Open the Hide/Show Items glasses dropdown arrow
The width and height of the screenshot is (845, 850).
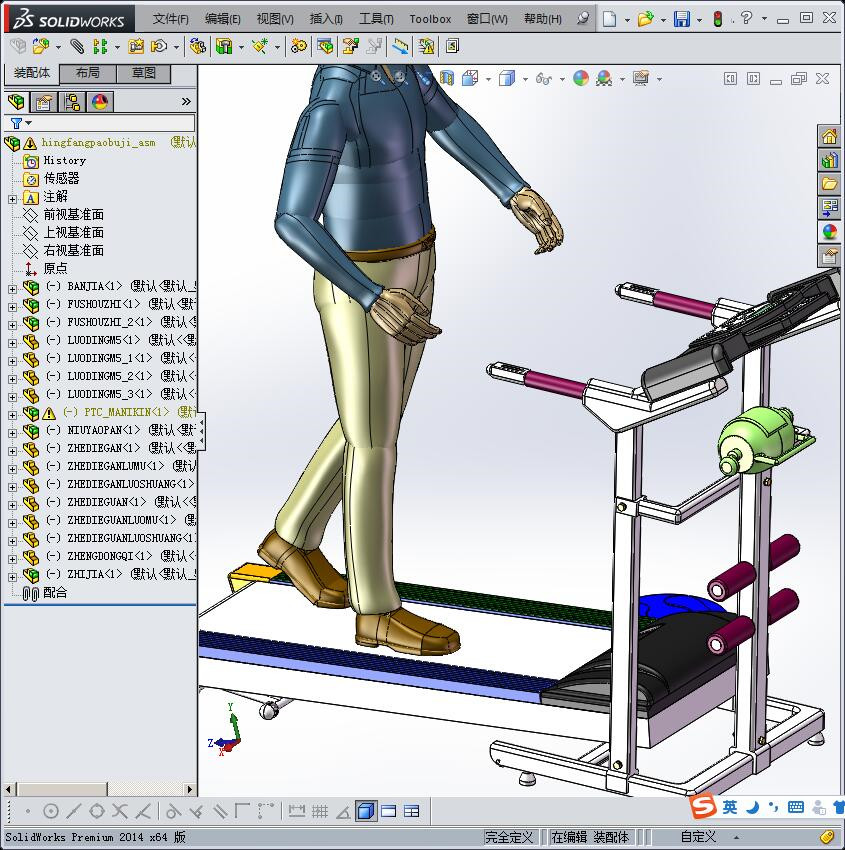click(x=562, y=80)
